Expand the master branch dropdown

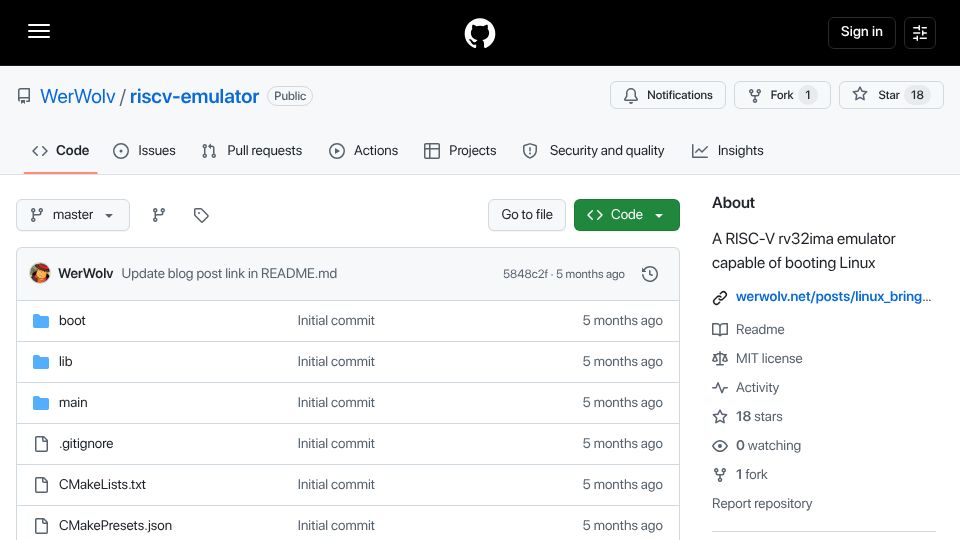tap(73, 215)
